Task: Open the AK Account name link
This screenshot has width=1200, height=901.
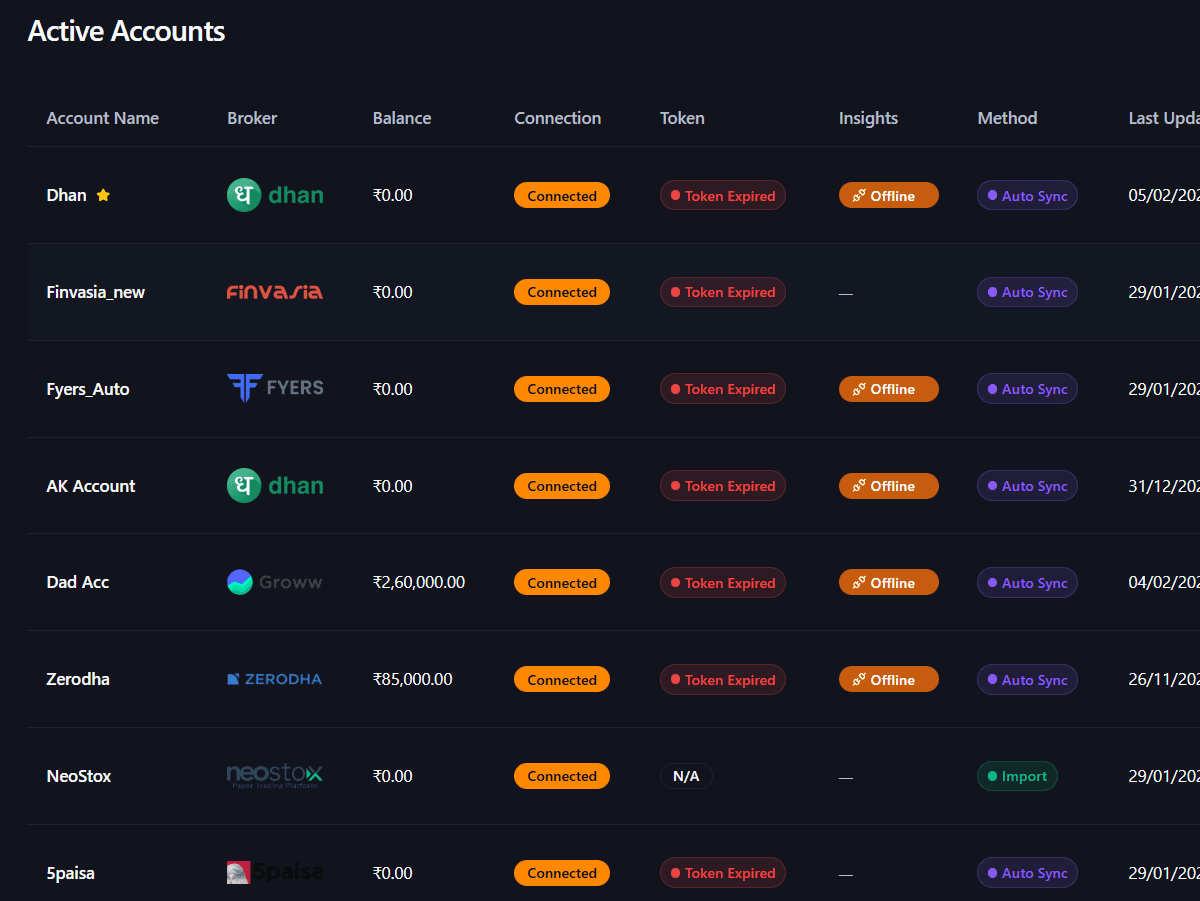Action: coord(90,485)
